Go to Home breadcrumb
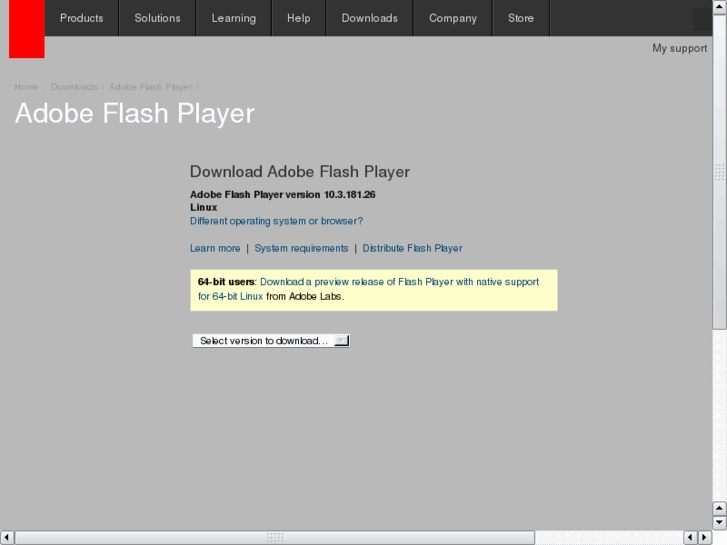The width and height of the screenshot is (727, 545). (26, 87)
